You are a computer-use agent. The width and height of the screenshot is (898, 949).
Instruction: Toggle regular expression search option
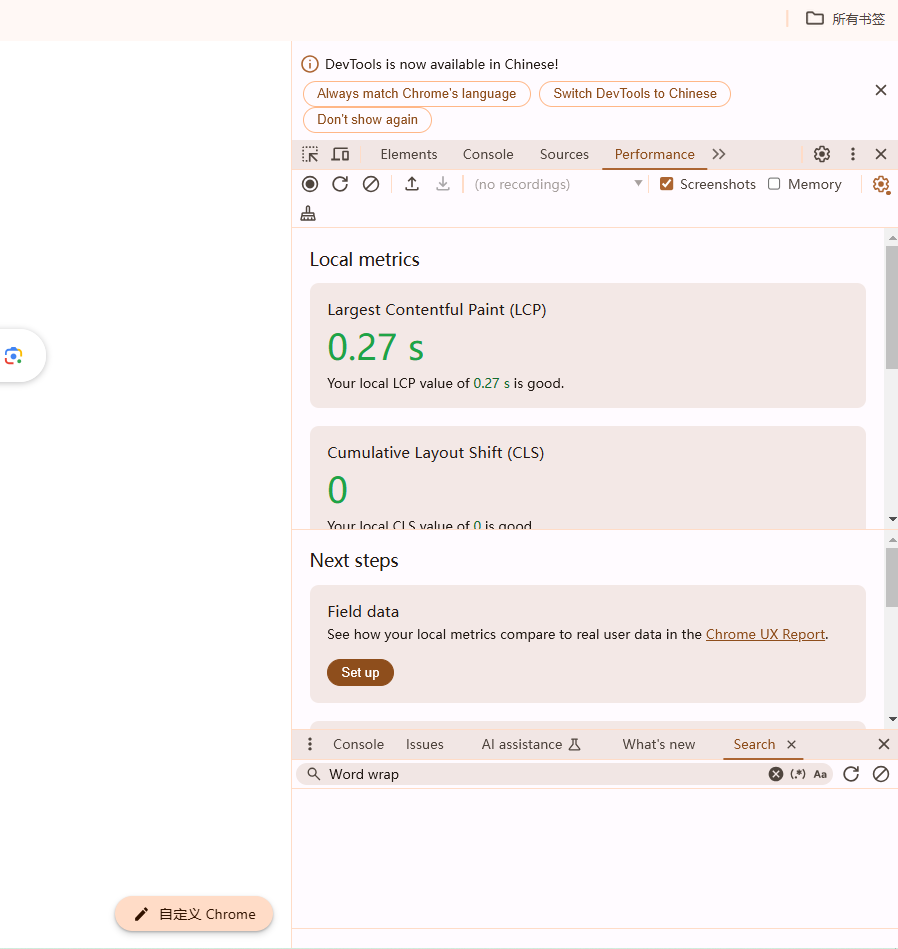pyautogui.click(x=798, y=774)
